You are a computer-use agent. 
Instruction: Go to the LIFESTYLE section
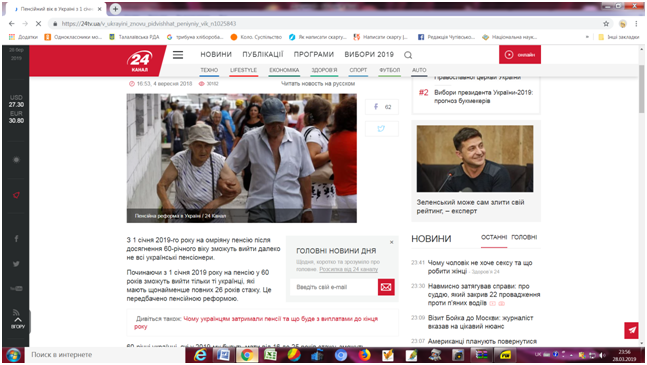point(243,70)
